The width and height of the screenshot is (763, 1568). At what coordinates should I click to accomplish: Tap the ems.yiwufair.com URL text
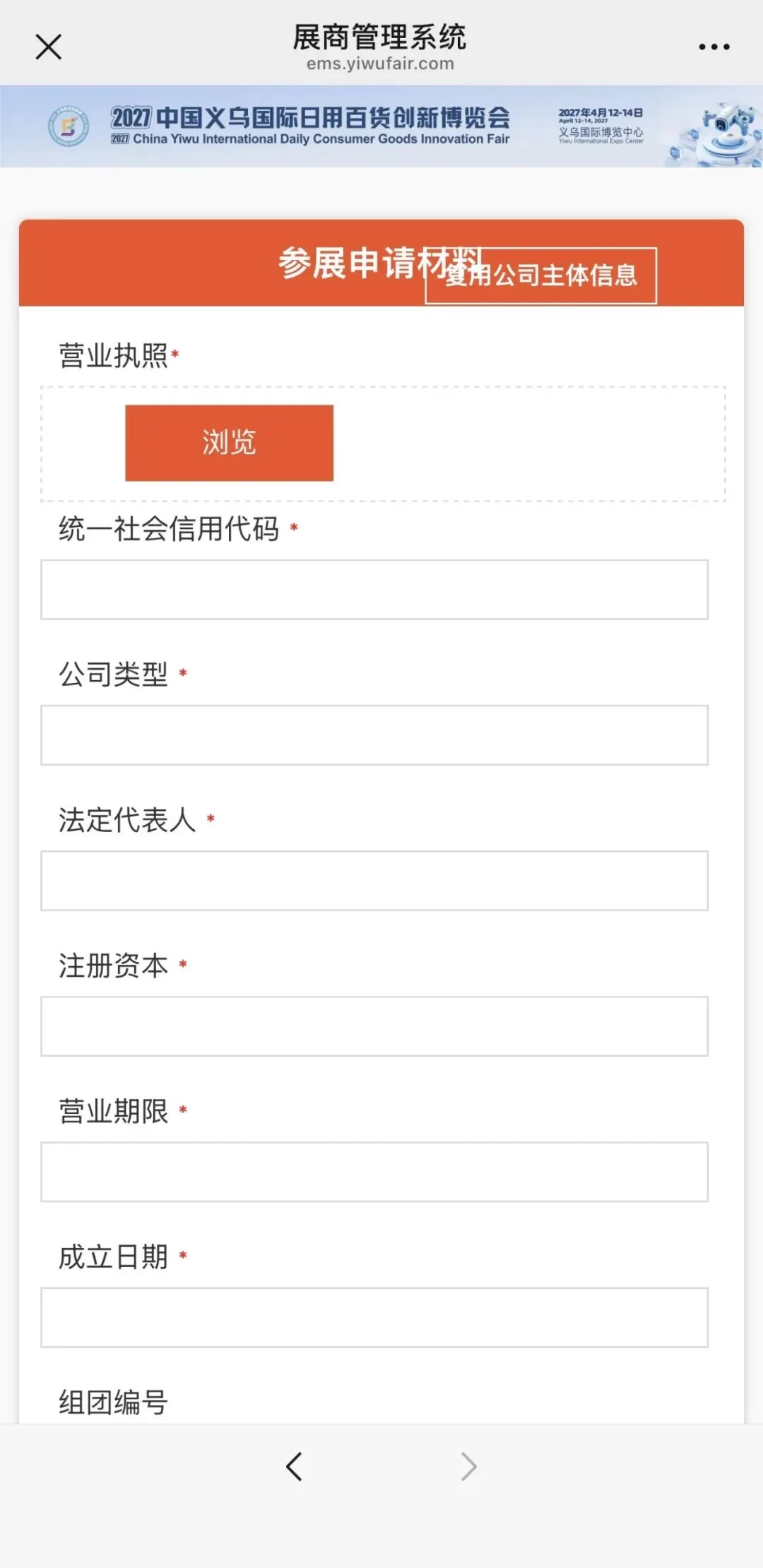380,64
